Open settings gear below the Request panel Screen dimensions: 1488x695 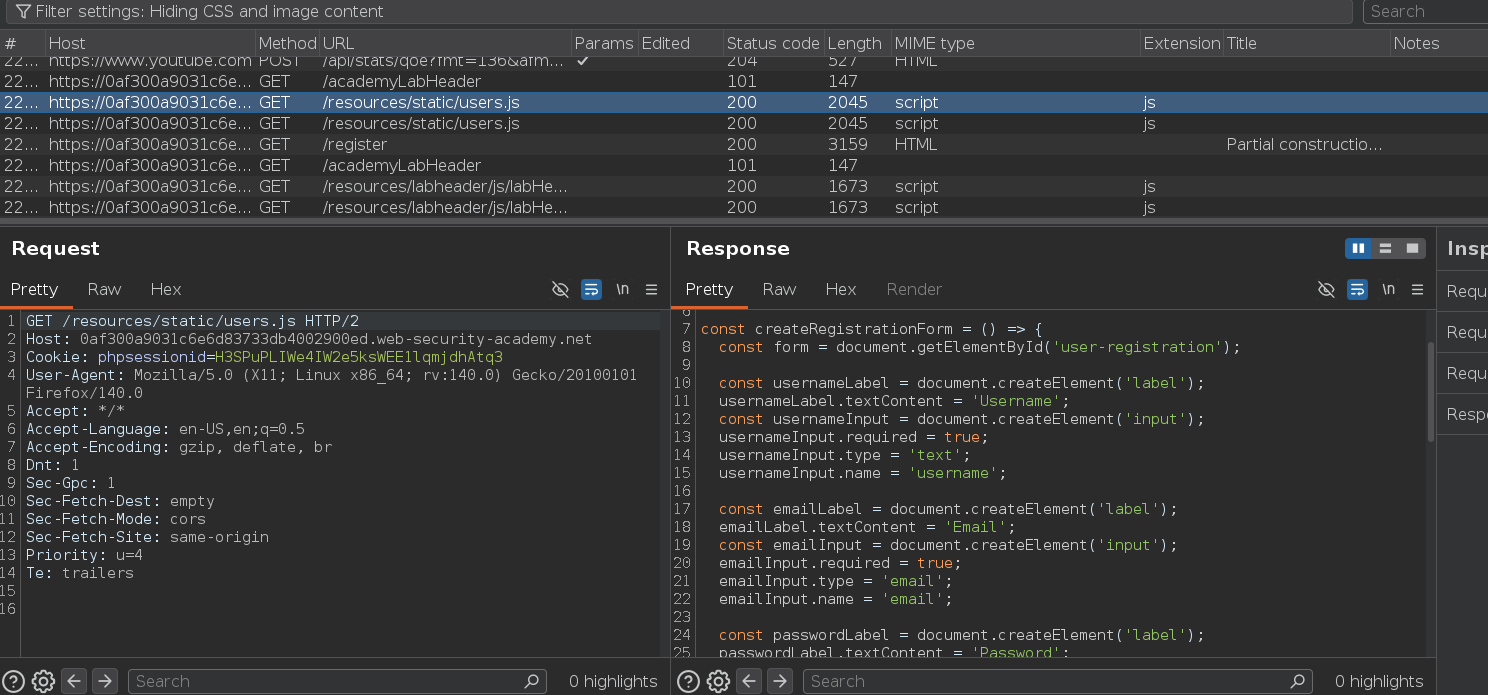(x=43, y=681)
